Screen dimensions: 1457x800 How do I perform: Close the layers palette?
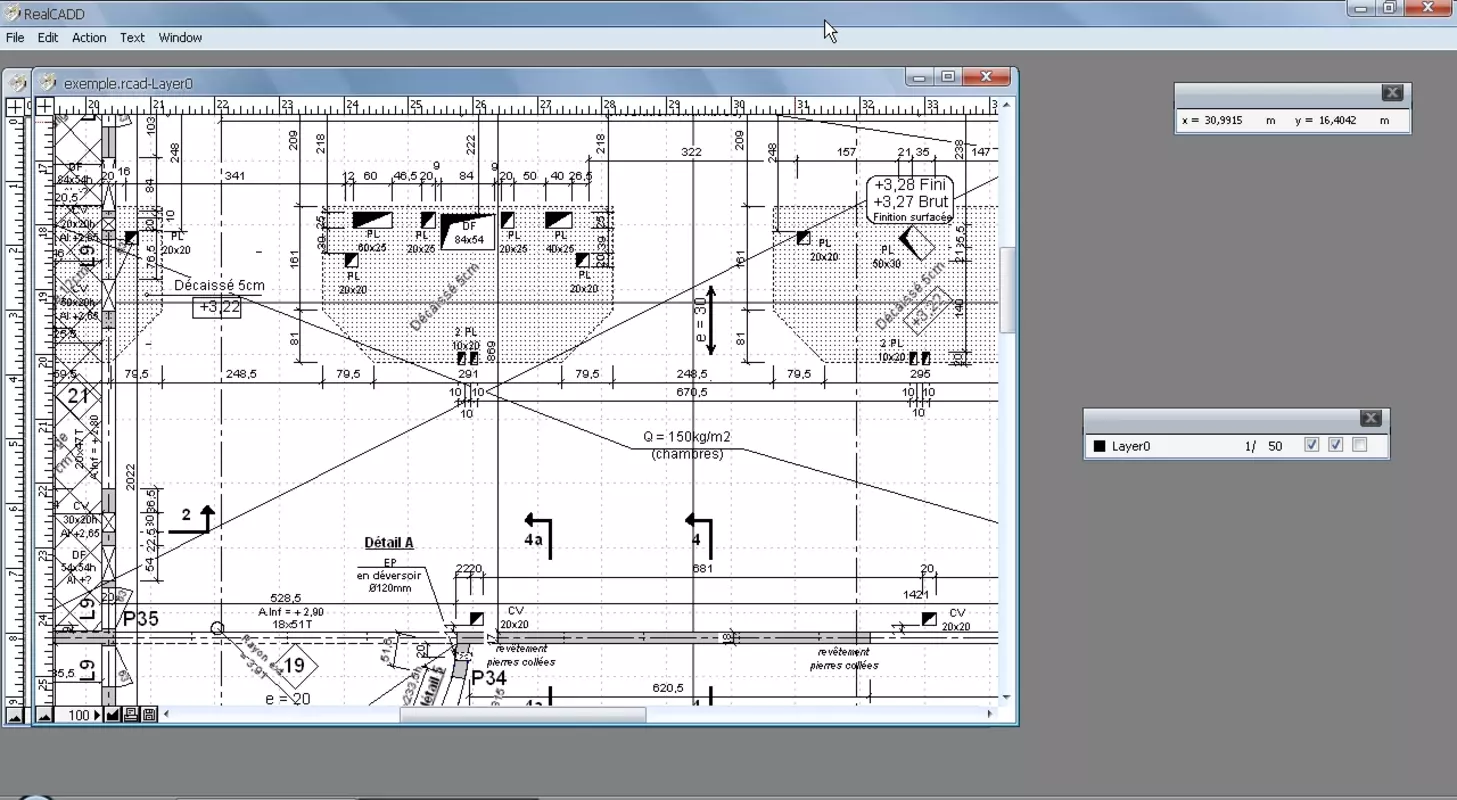[1370, 418]
